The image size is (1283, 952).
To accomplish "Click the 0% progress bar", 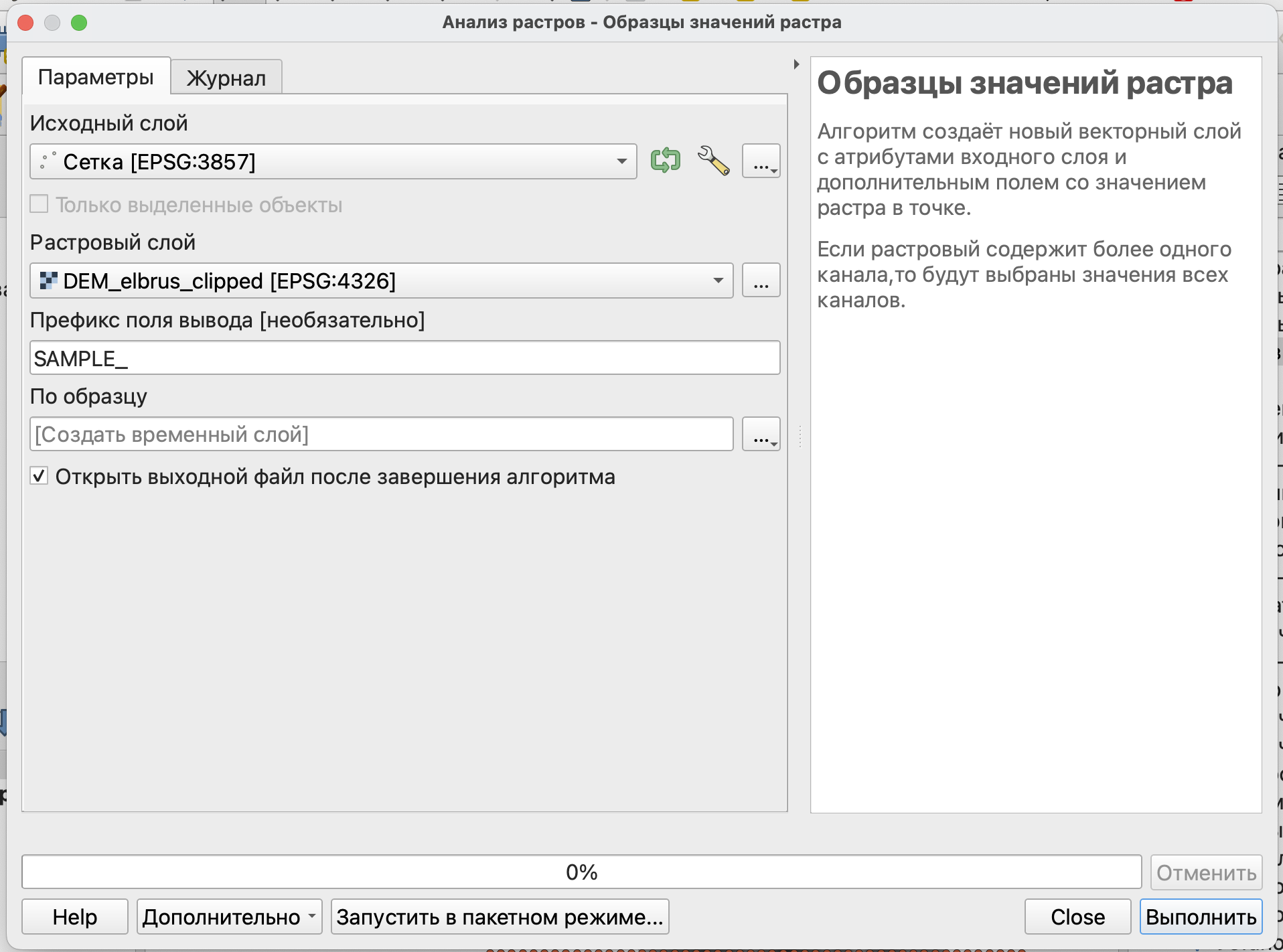I will coord(581,872).
